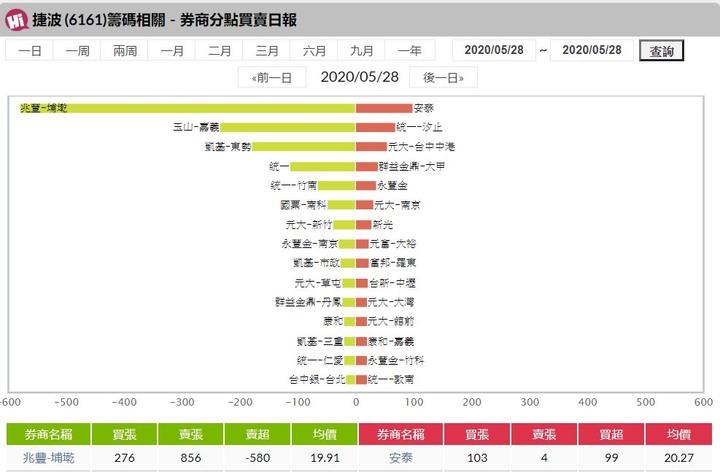Click the 台中銀-台北 chart label
Viewport: 720px width, 472px height.
317,379
